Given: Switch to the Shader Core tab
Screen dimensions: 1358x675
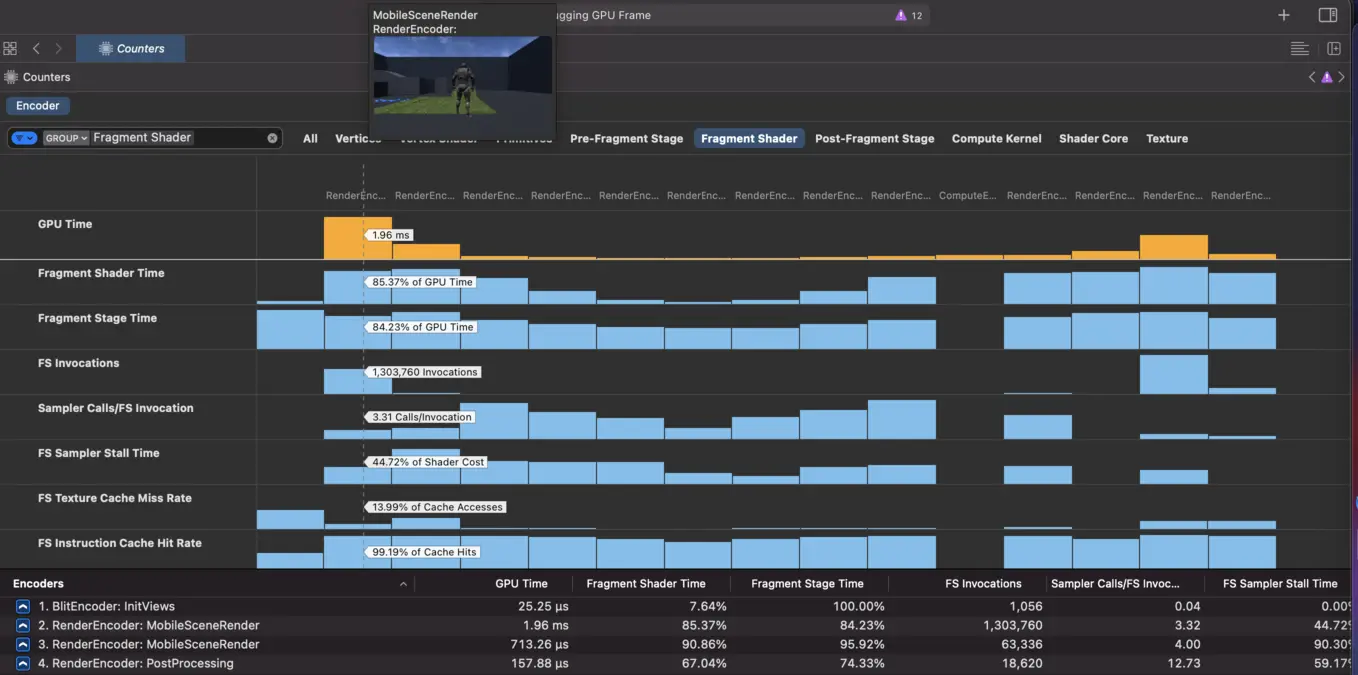Looking at the screenshot, I should point(1093,139).
